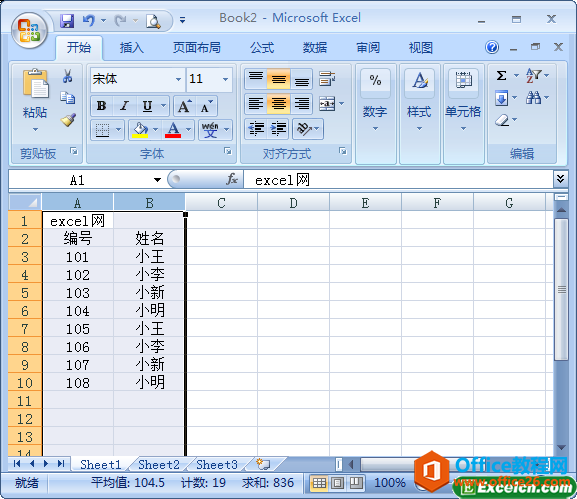The height and width of the screenshot is (499, 577).
Task: Open the 数据 tab
Action: click(315, 48)
